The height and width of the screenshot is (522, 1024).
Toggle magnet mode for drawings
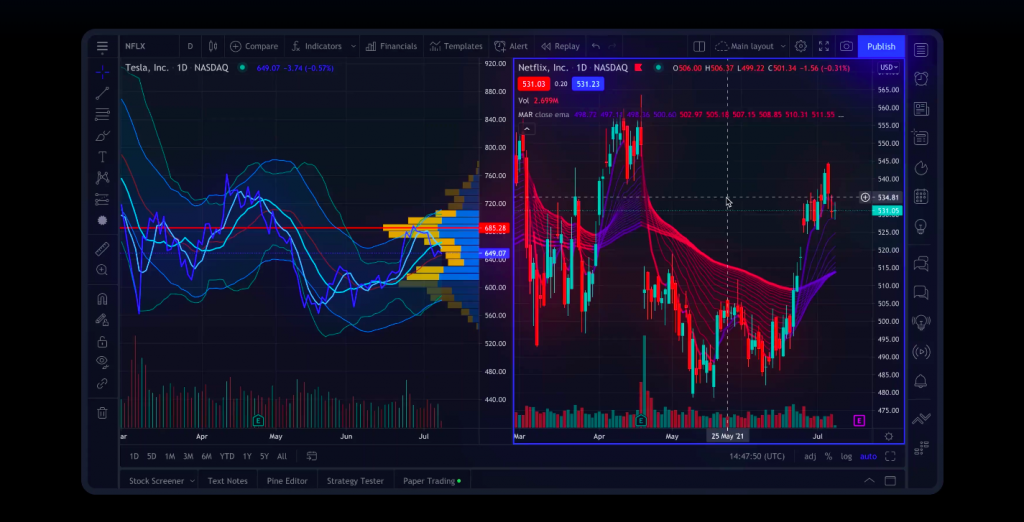coord(102,299)
